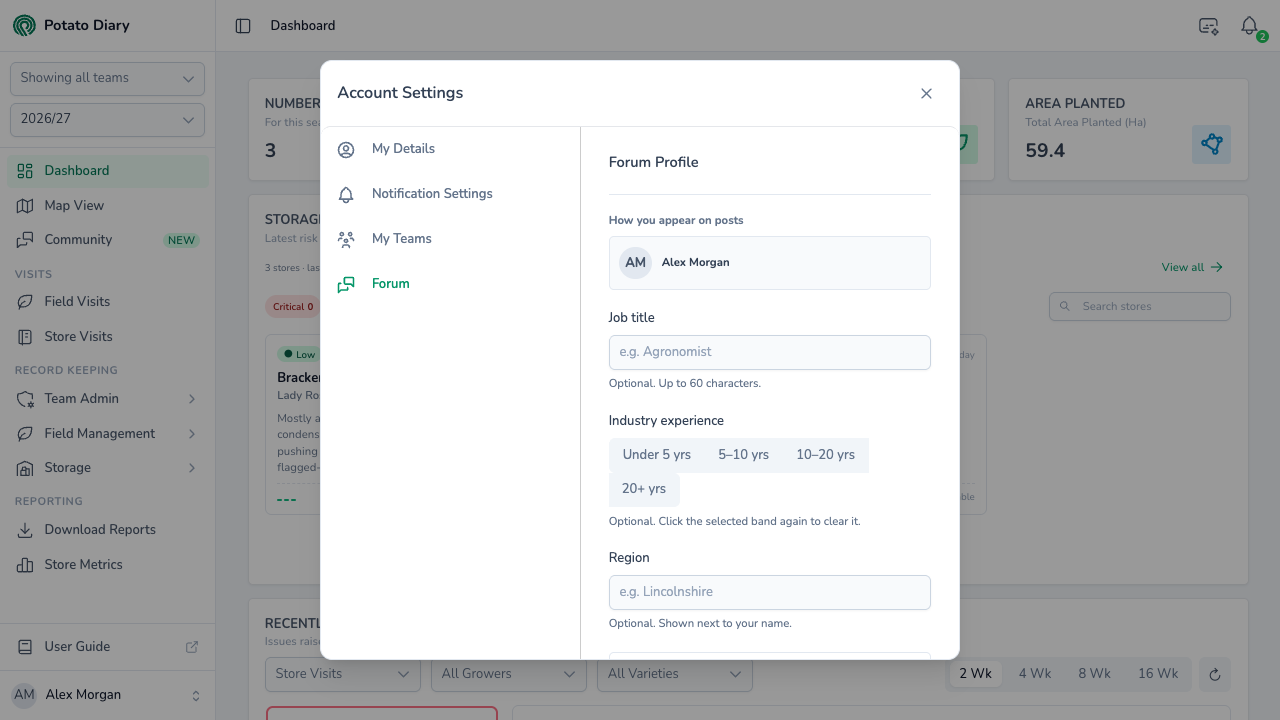Viewport: 1280px width, 720px height.
Task: Select the 16 Wk time range
Action: click(1158, 674)
